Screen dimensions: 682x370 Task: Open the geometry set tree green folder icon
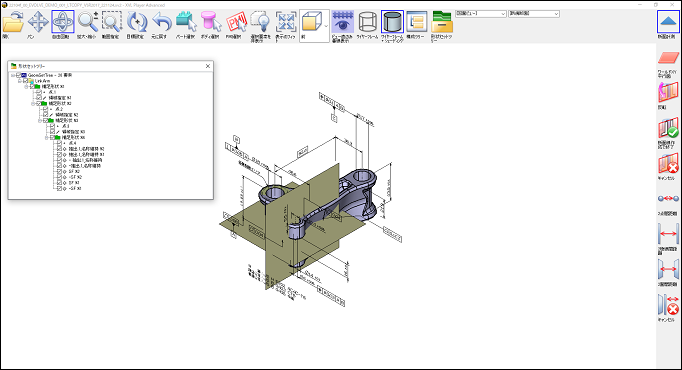(x=442, y=22)
